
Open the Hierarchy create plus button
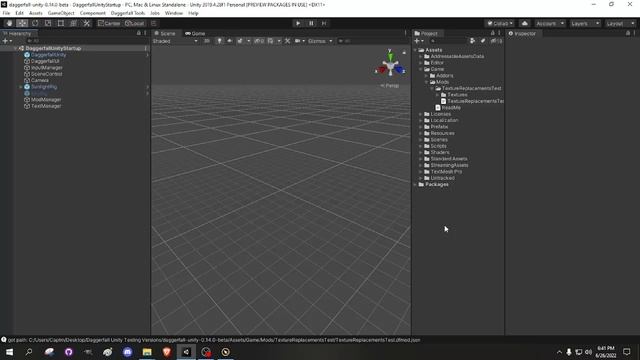point(7,41)
